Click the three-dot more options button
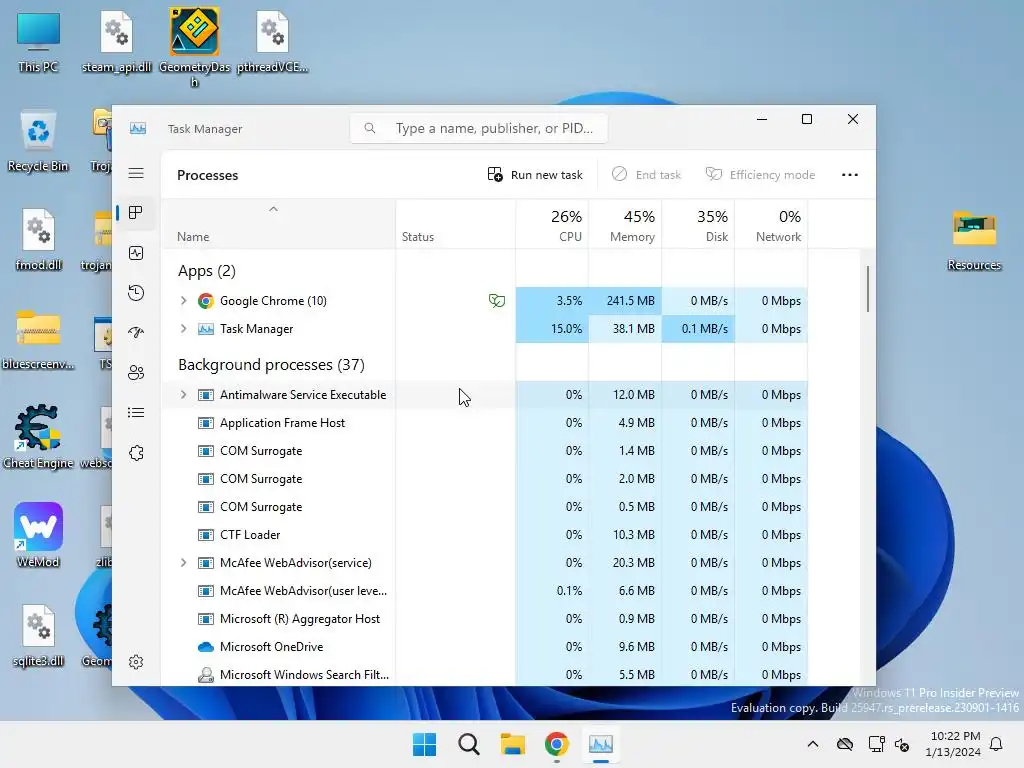The image size is (1024, 768). pos(850,174)
